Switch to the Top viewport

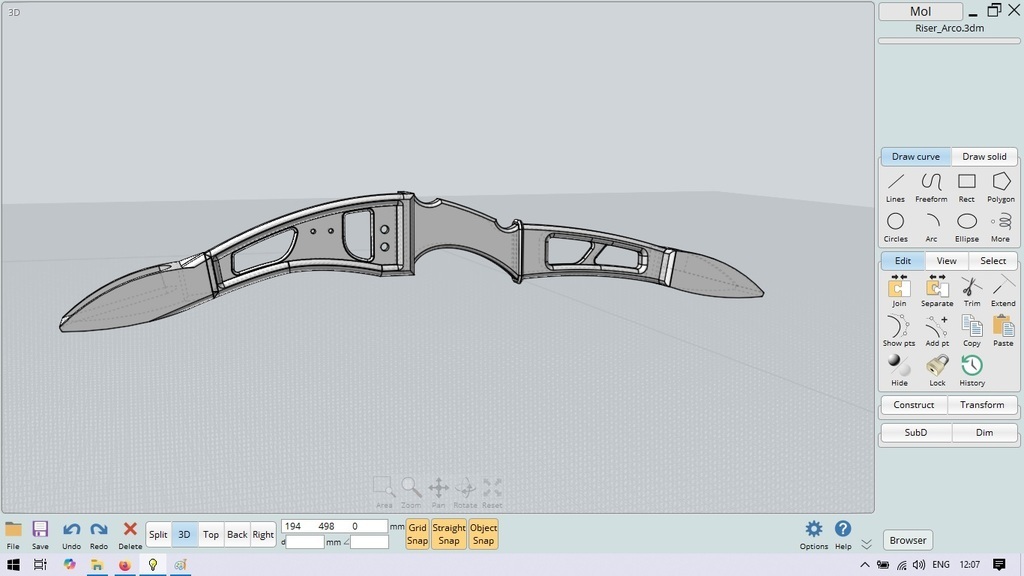coord(211,535)
